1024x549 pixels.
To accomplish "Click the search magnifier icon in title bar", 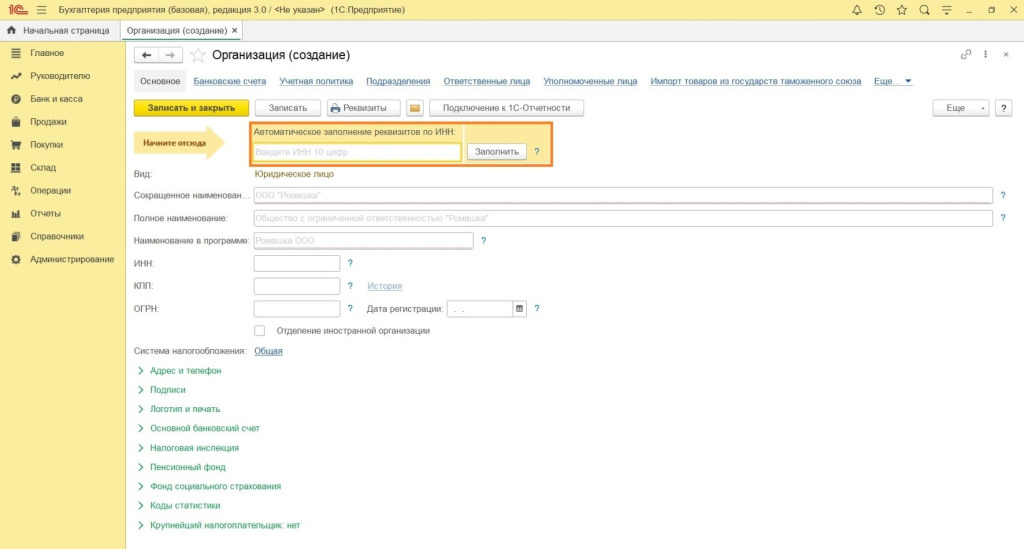I will pyautogui.click(x=924, y=10).
